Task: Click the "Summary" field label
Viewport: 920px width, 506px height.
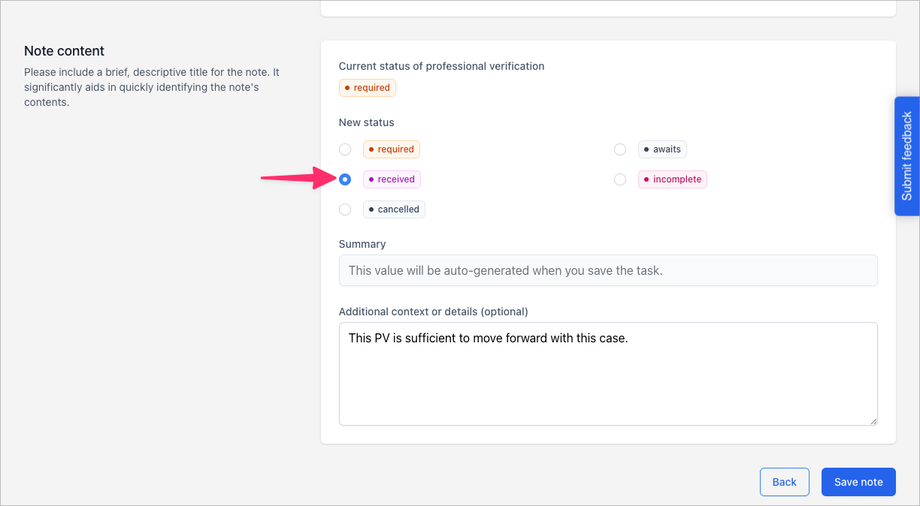Action: 362,244
